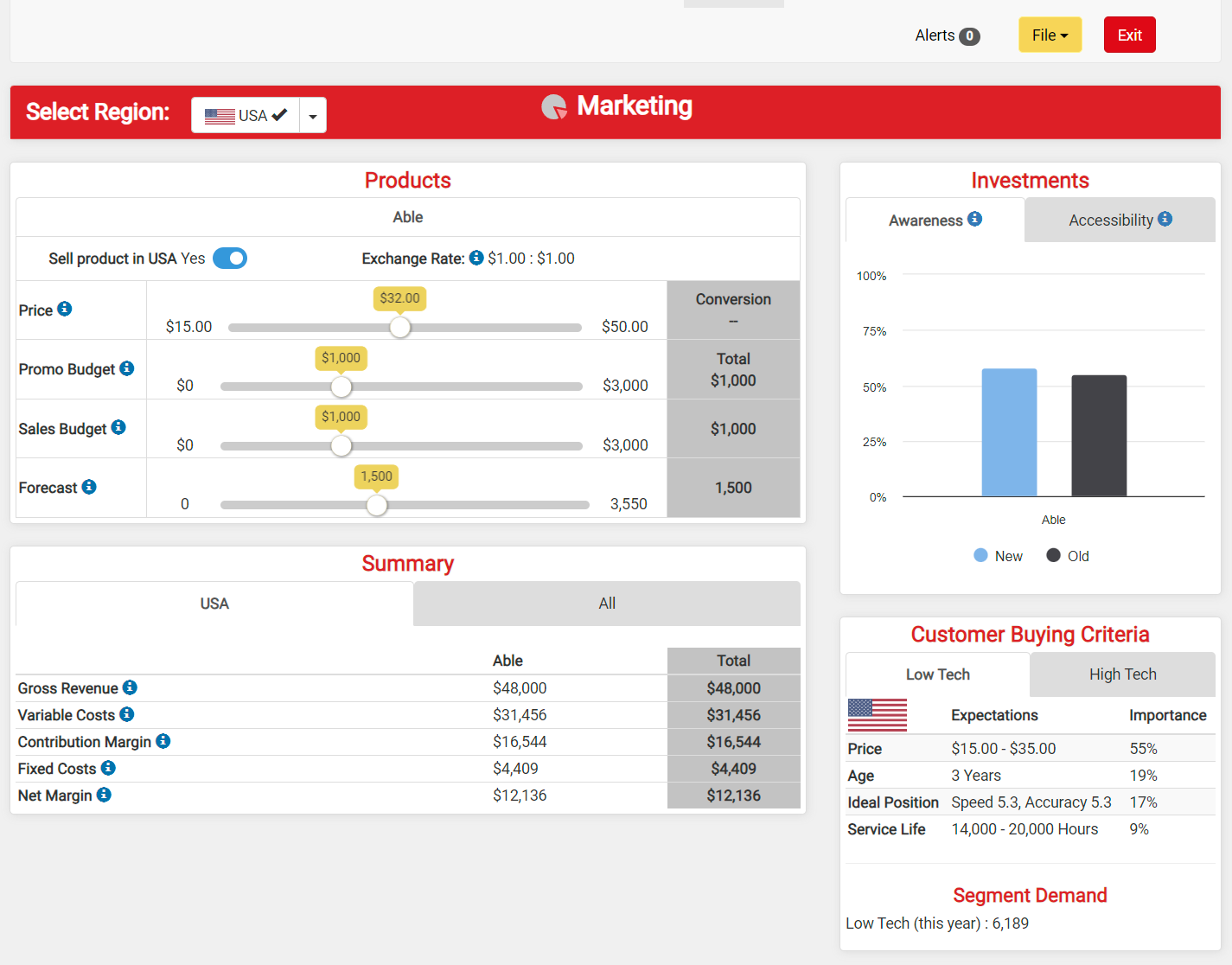Click the Price expectation $15.00 - $35.00
Viewport: 1232px width, 965px height.
click(x=1004, y=749)
